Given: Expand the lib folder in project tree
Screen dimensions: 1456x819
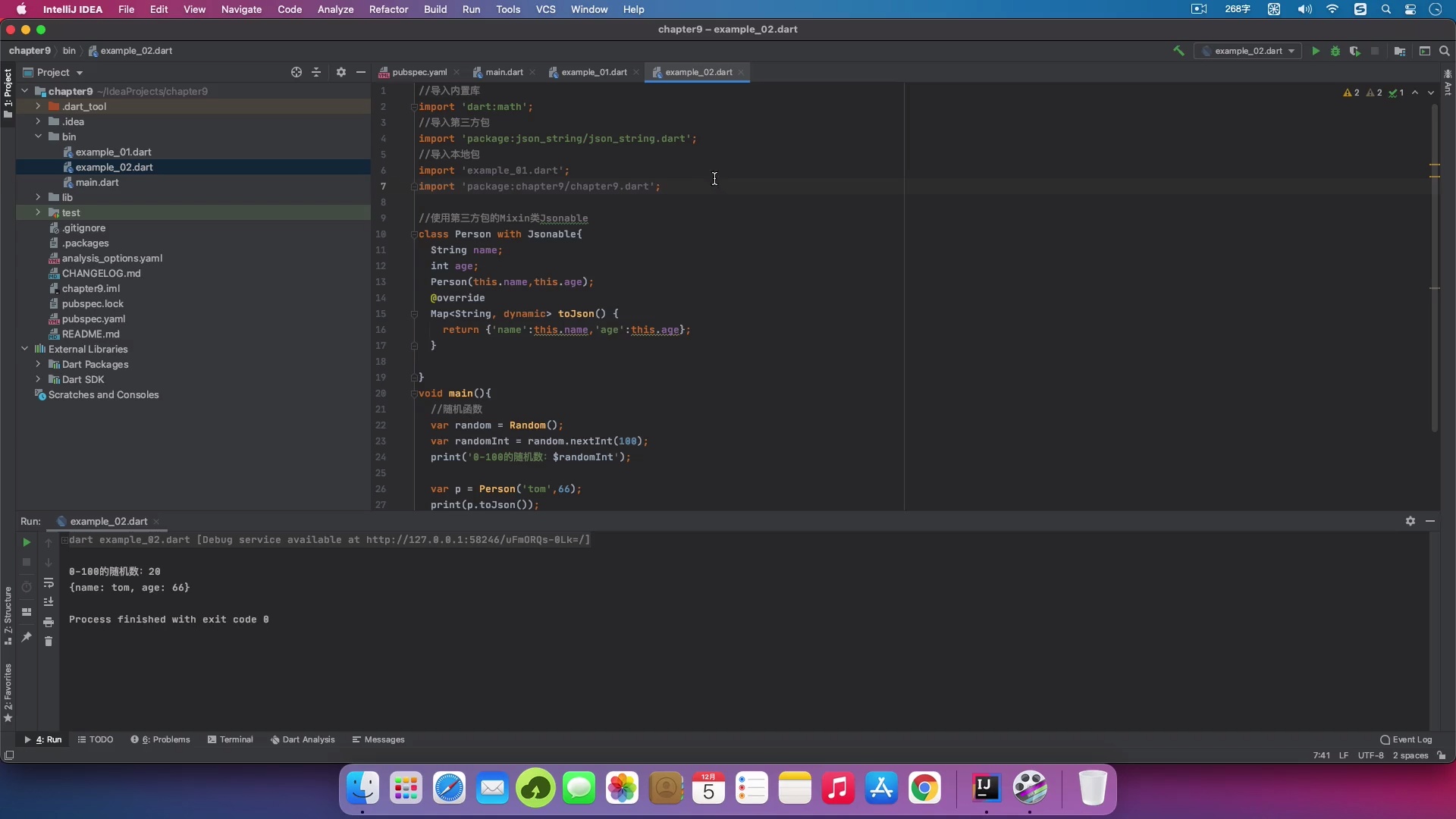Looking at the screenshot, I should click(38, 197).
